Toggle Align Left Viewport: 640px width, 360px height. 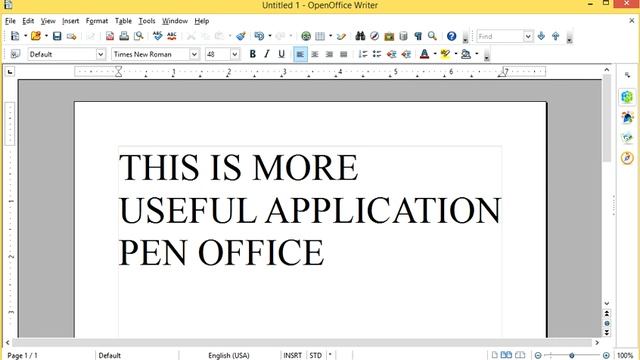coord(300,54)
